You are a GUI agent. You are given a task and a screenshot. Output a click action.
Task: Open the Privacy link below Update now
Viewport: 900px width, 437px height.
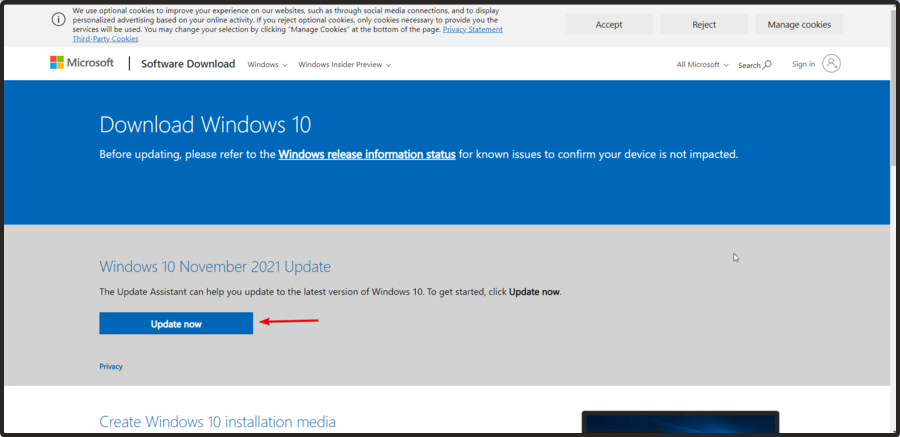[111, 366]
